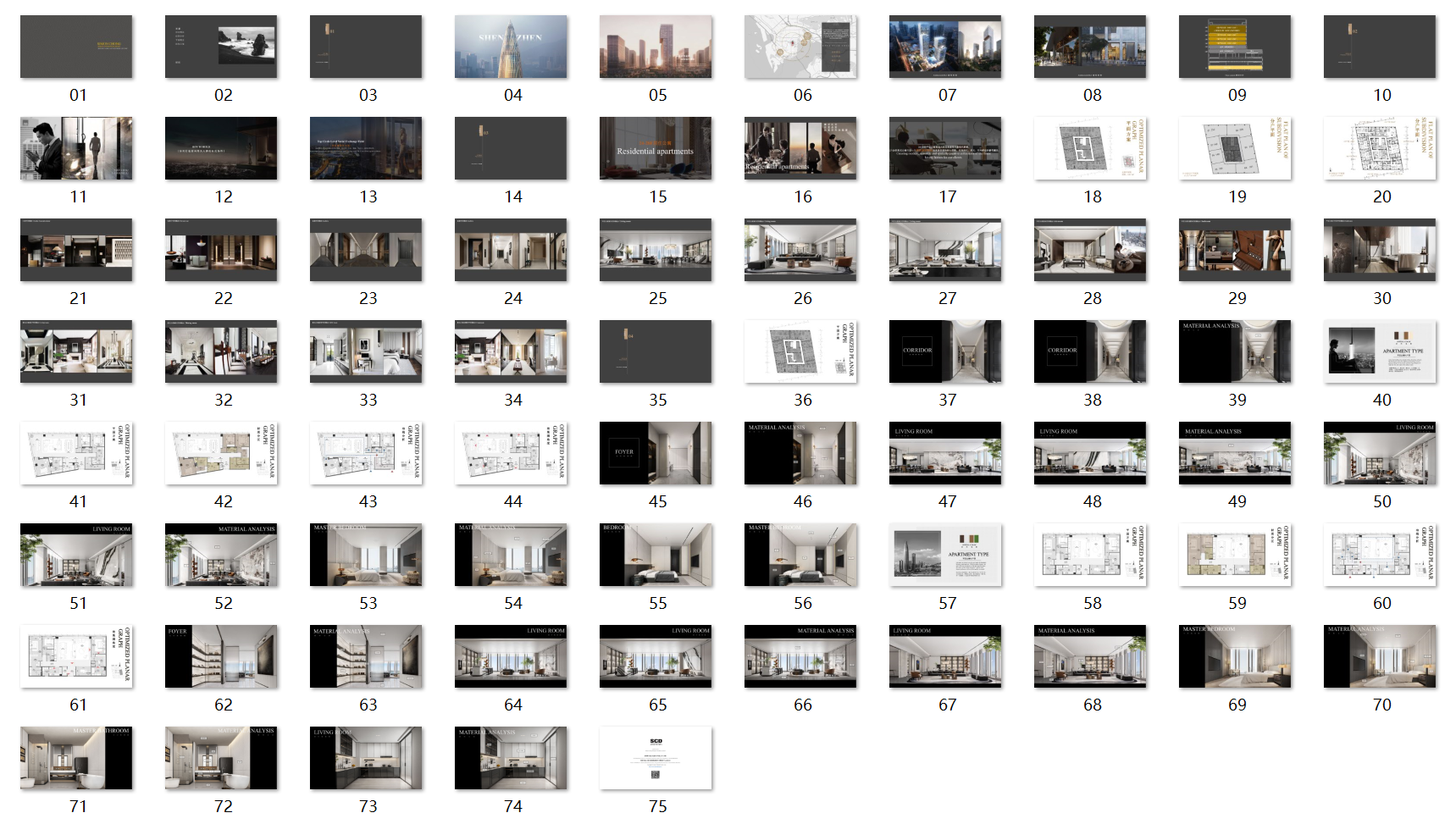
Task: Select the Shenzhen skyscraper slide 04
Action: click(x=511, y=47)
